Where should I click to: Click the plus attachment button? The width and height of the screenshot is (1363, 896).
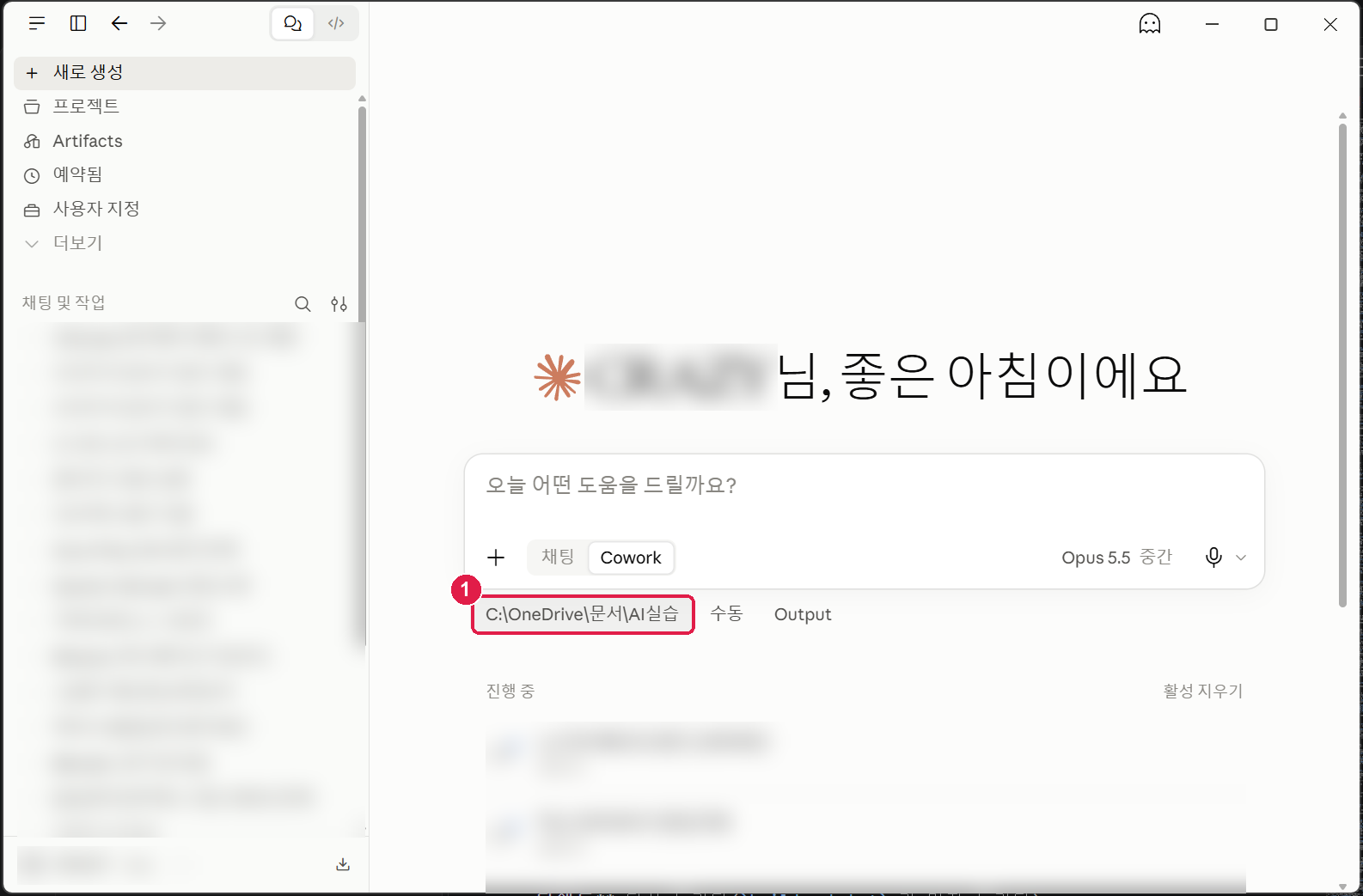point(496,558)
